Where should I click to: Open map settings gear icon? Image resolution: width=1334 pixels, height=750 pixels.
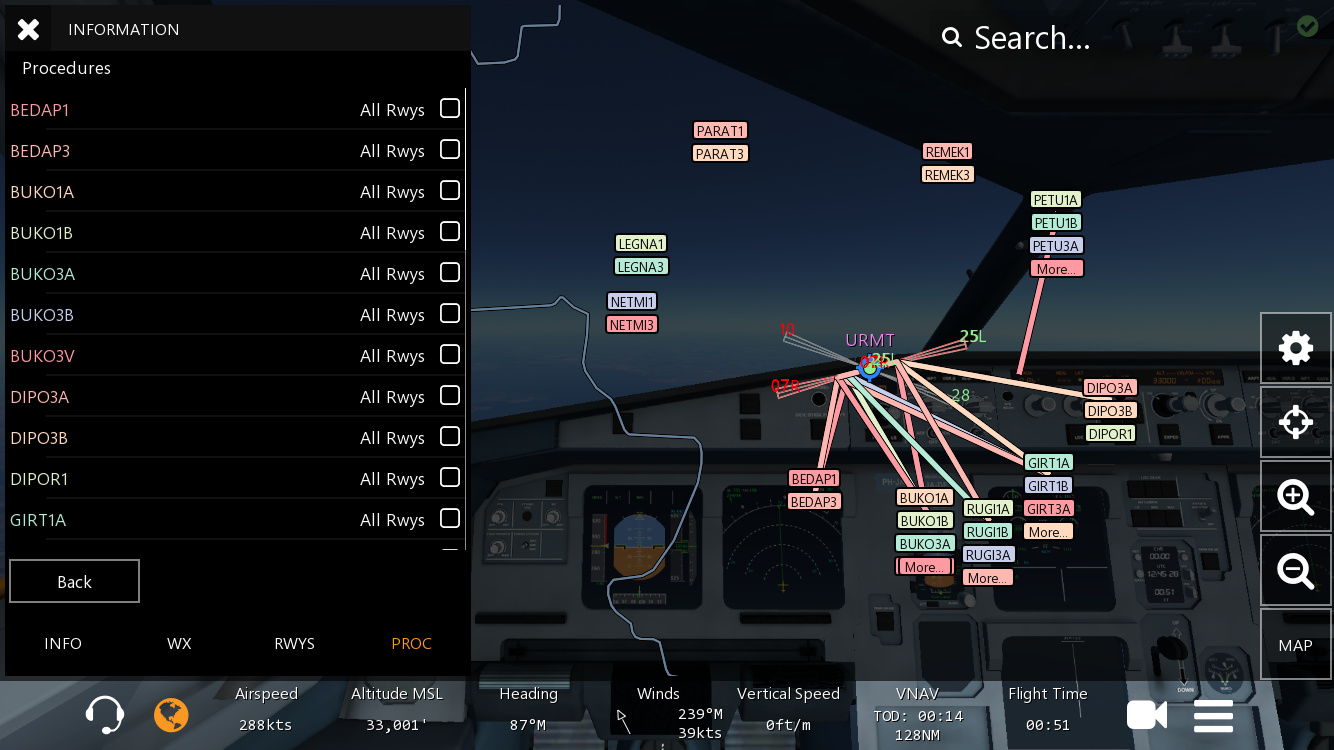click(x=1295, y=348)
